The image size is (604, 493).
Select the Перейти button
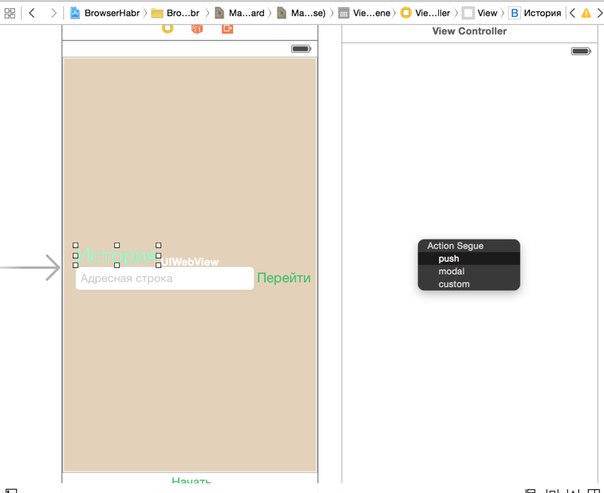284,278
